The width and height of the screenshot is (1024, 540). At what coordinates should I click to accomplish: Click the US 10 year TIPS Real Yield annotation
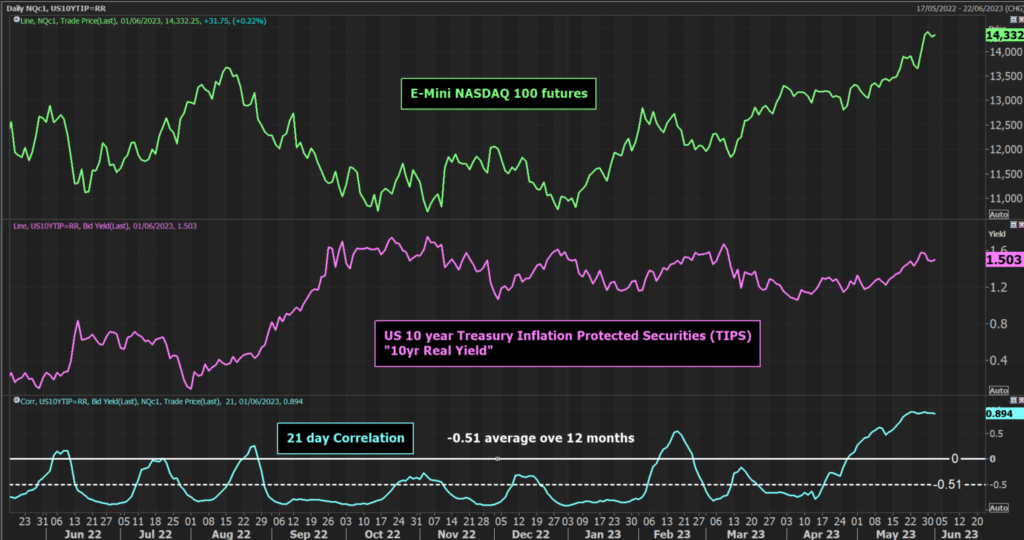pos(567,343)
